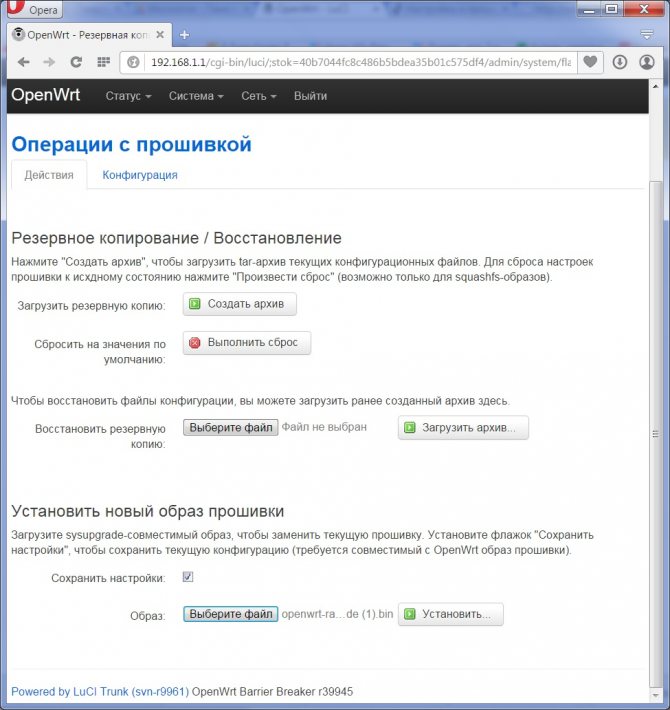
Task: Switch to the Действия tab
Action: [x=49, y=175]
